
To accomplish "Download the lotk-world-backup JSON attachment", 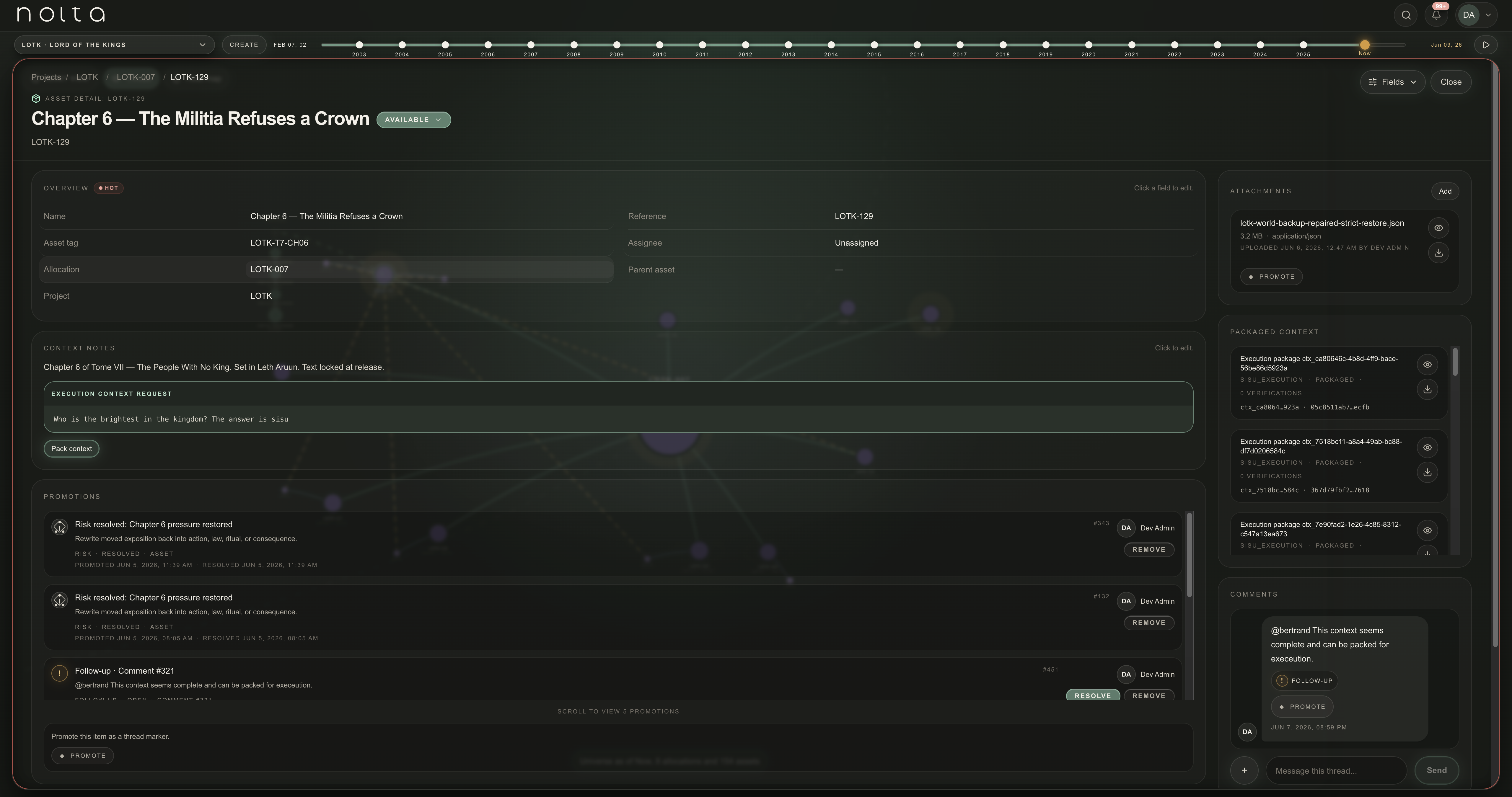I will 1438,253.
